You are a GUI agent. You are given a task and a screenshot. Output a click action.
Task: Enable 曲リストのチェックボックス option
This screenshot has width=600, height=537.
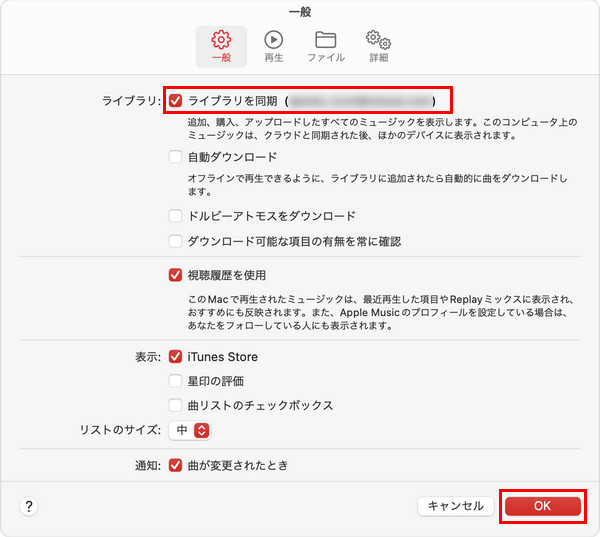[x=175, y=405]
